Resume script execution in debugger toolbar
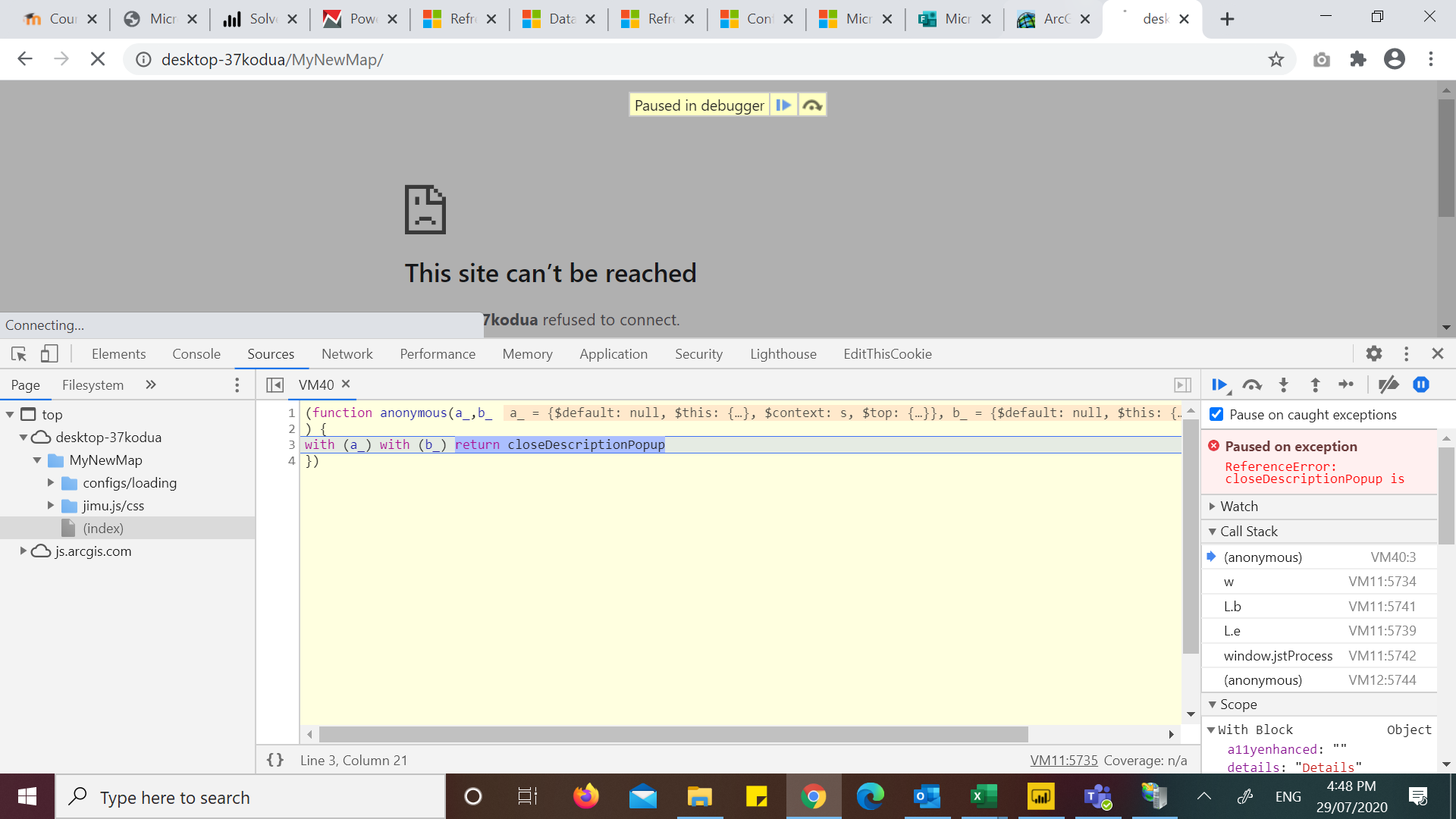 tap(1219, 385)
